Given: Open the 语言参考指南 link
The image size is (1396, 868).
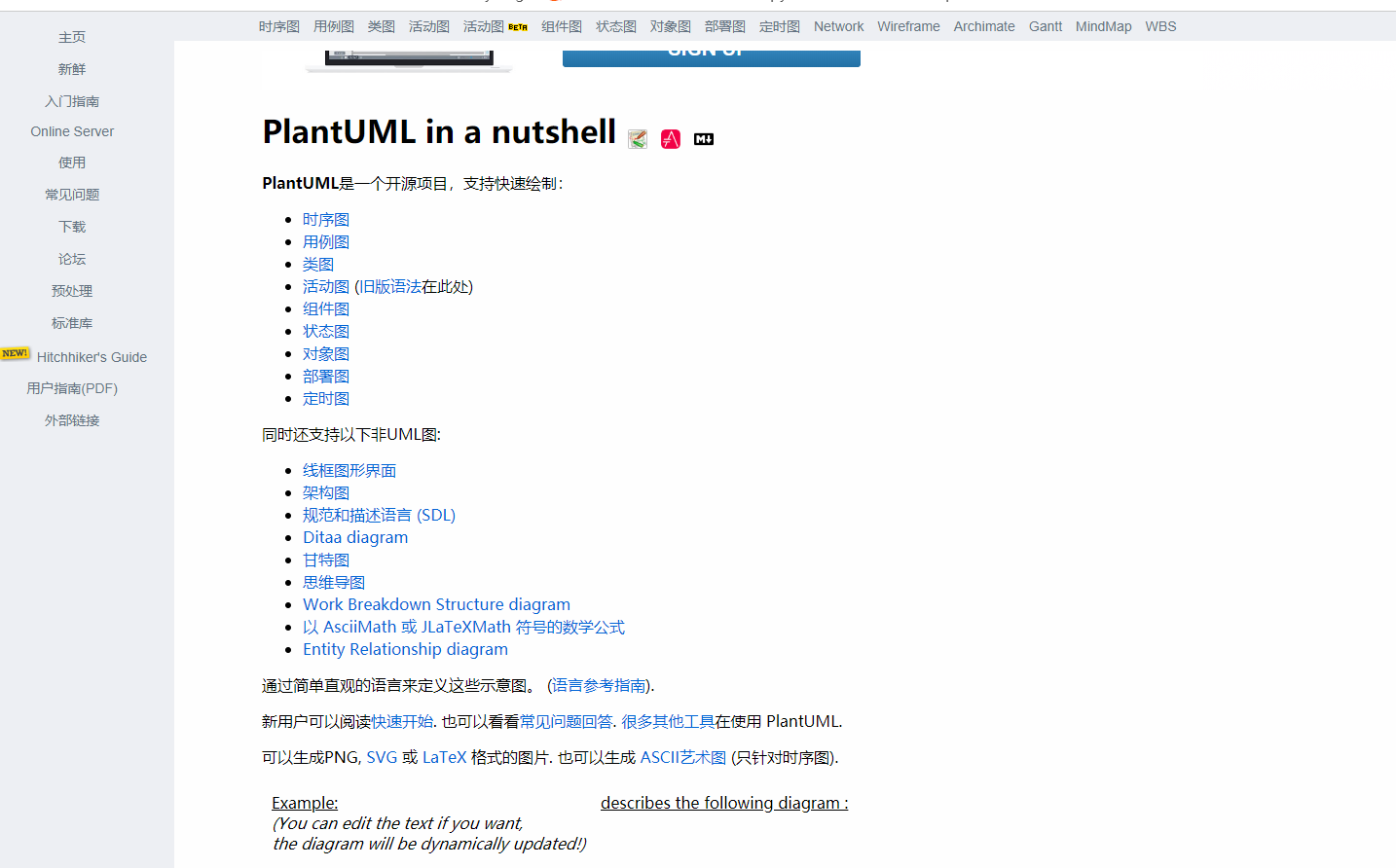Looking at the screenshot, I should coord(599,686).
